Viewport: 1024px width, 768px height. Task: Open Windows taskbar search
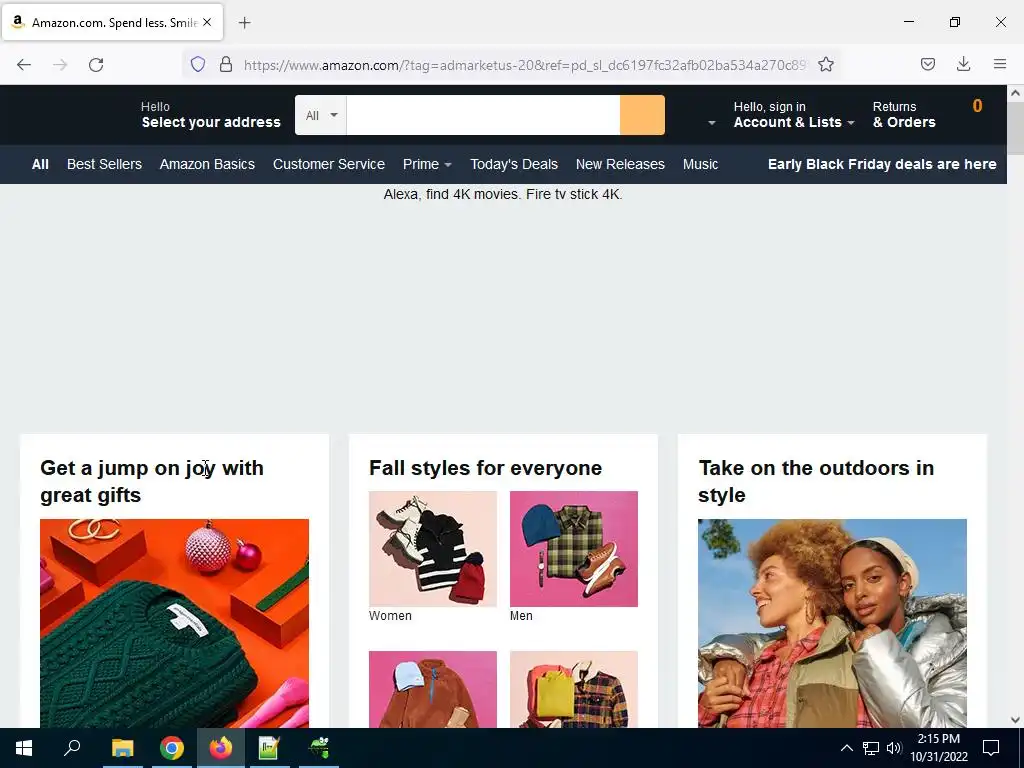coord(72,748)
